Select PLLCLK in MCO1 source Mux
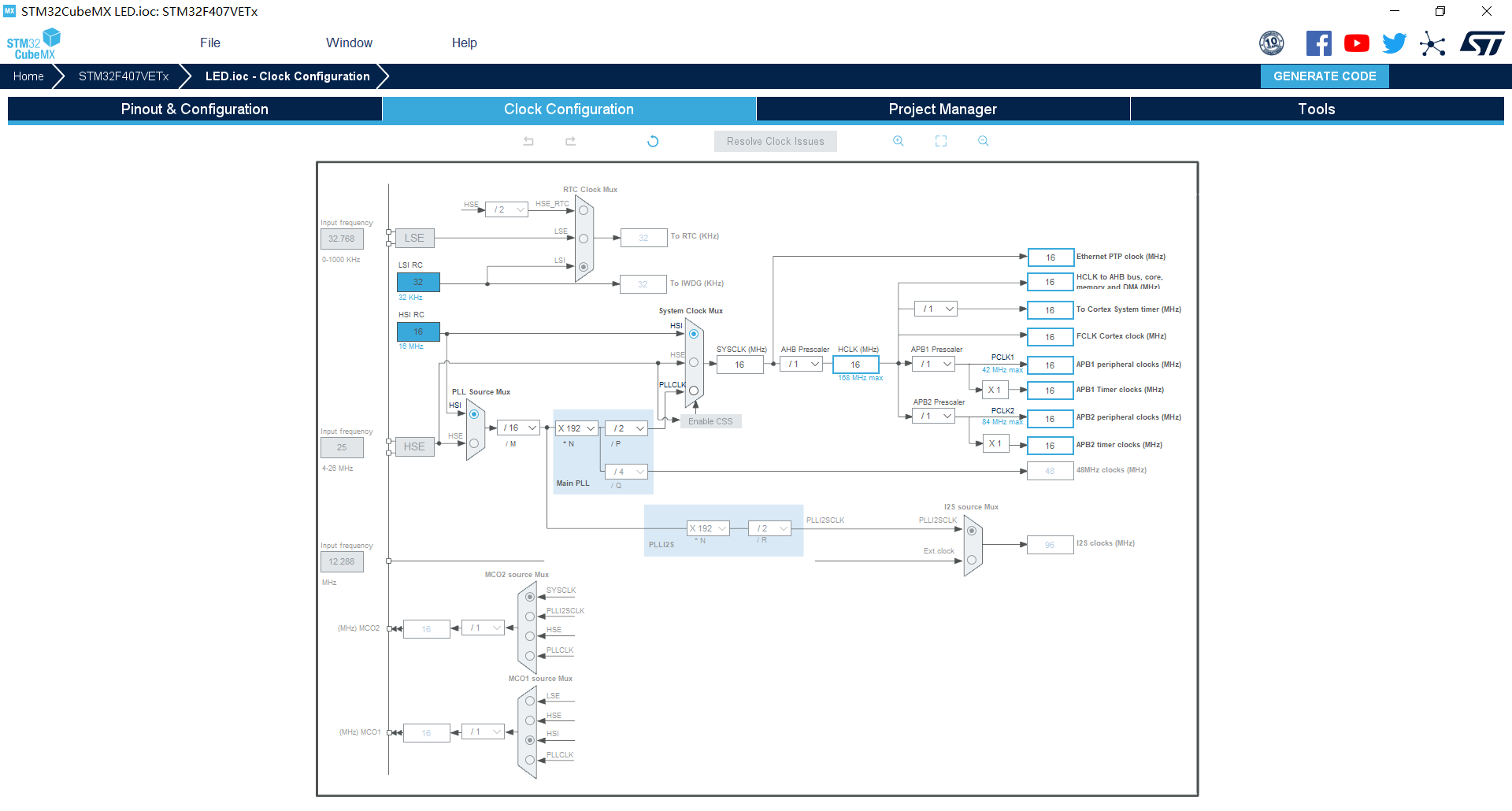 (x=530, y=760)
